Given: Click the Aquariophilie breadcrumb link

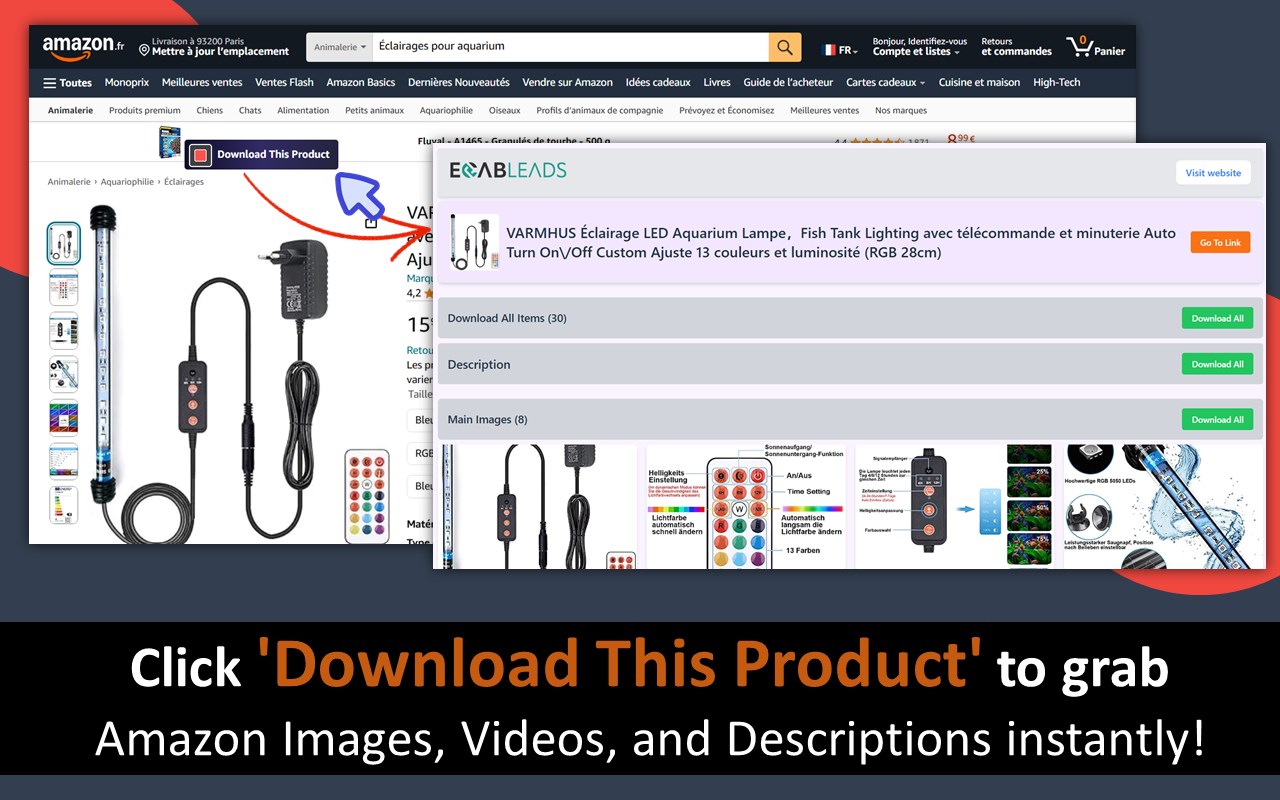Looking at the screenshot, I should [128, 182].
